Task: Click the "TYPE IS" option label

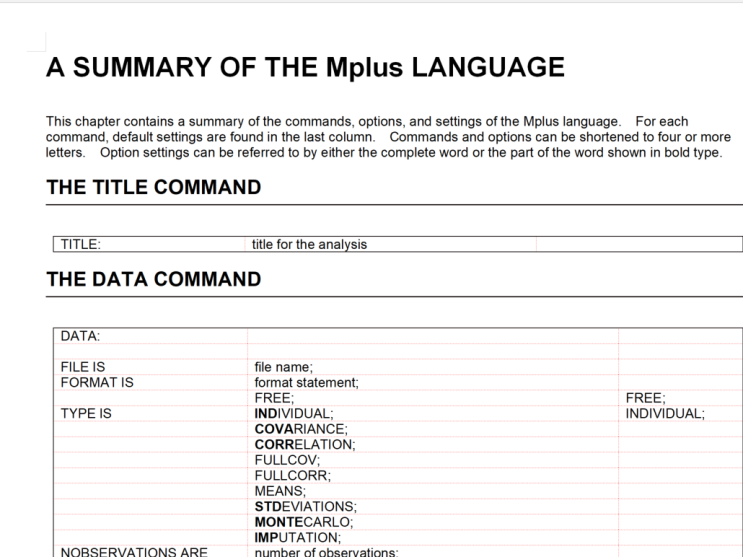Action: pos(86,411)
